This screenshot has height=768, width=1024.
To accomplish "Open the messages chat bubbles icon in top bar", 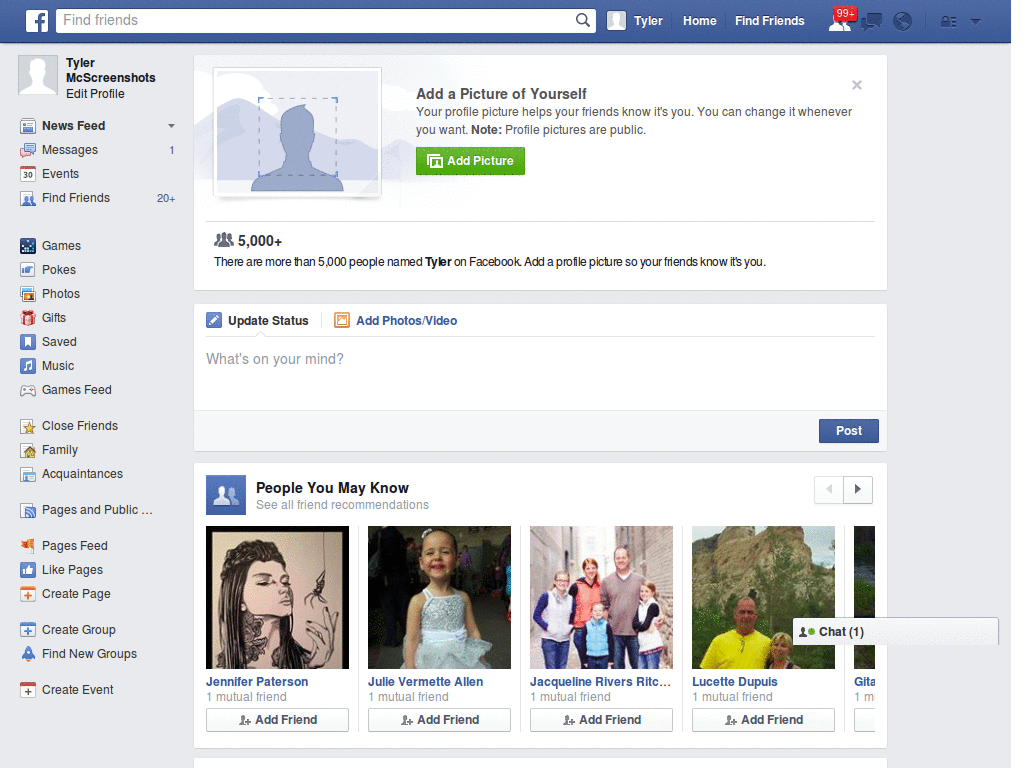I will point(872,22).
